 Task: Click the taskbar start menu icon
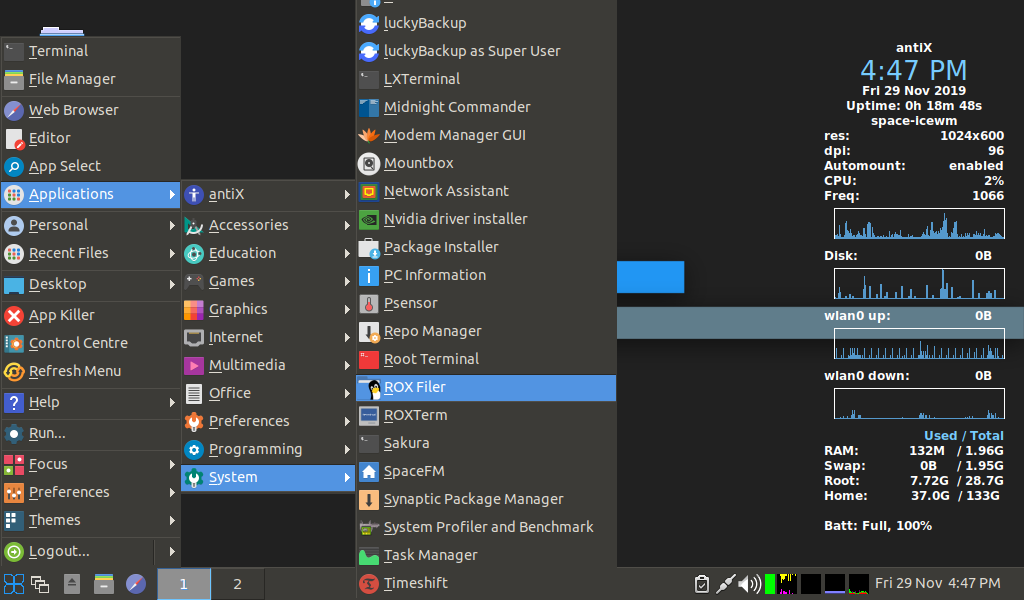14,584
